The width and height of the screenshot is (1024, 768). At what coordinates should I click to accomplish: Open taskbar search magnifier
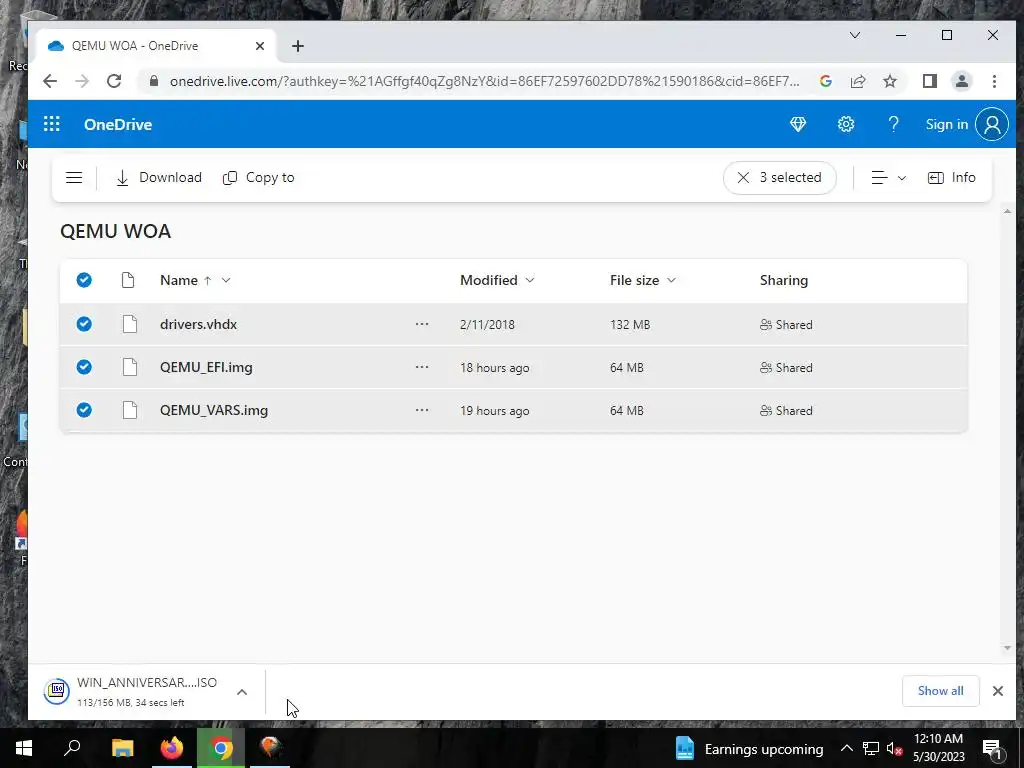(72, 748)
